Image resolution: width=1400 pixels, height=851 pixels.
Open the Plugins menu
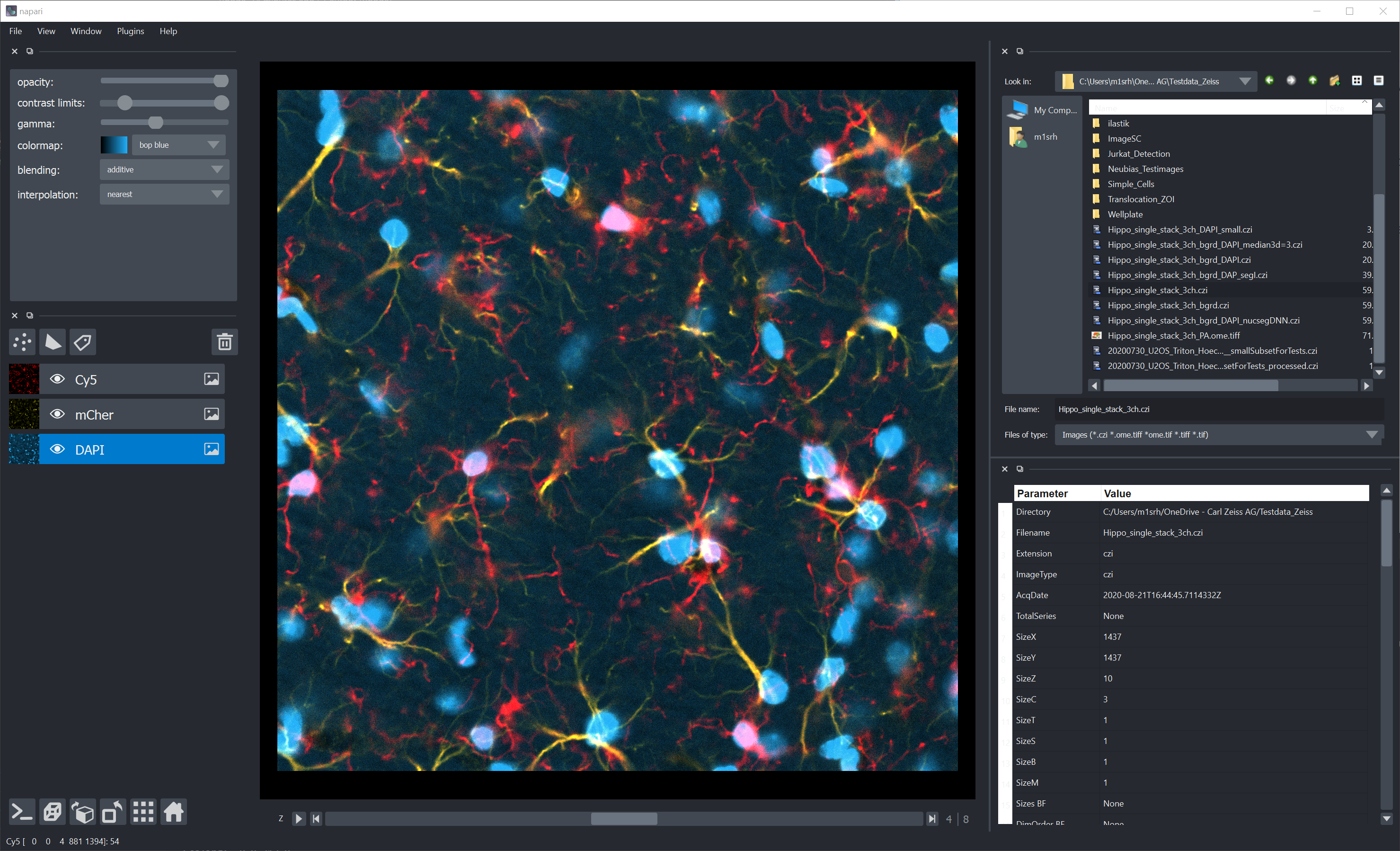(130, 31)
